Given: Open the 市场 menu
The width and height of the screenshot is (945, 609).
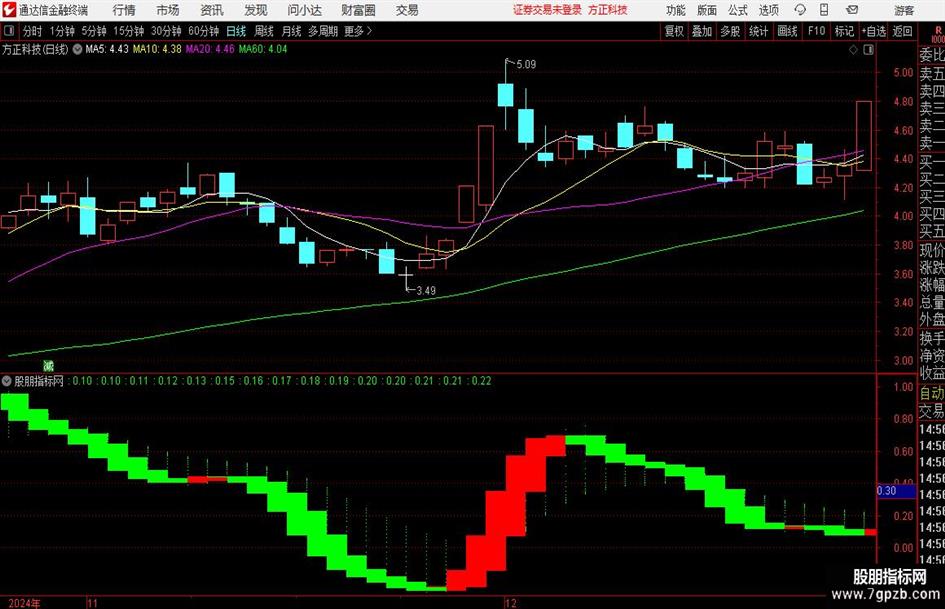Looking at the screenshot, I should coord(168,10).
